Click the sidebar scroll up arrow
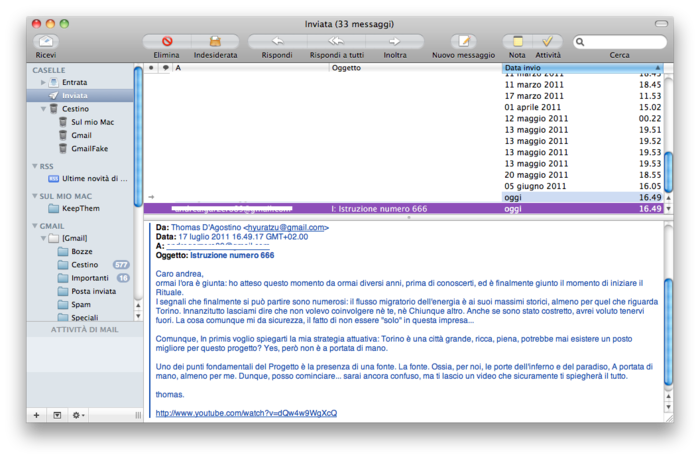The width and height of the screenshot is (700, 459). tap(138, 305)
